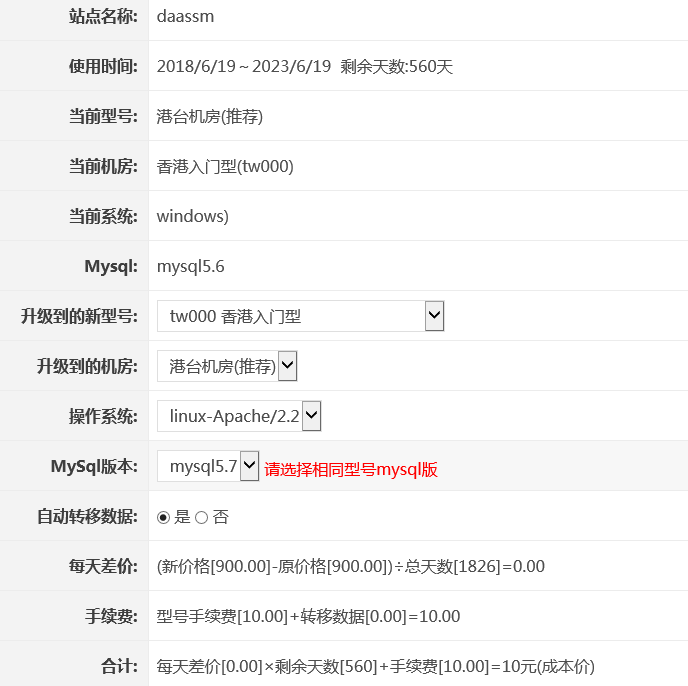Click the 剩余天数:560天 text
Screen dimensions: 688x686
tap(397, 66)
